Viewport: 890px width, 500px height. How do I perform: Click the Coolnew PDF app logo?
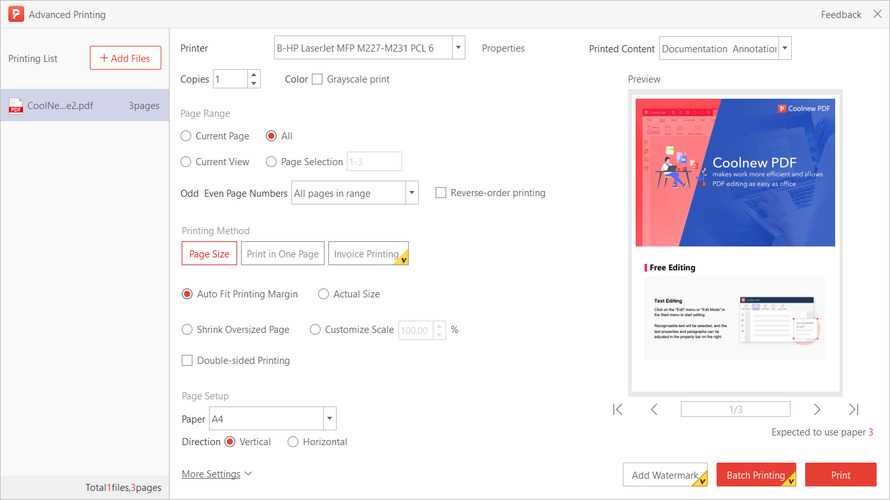(14, 15)
